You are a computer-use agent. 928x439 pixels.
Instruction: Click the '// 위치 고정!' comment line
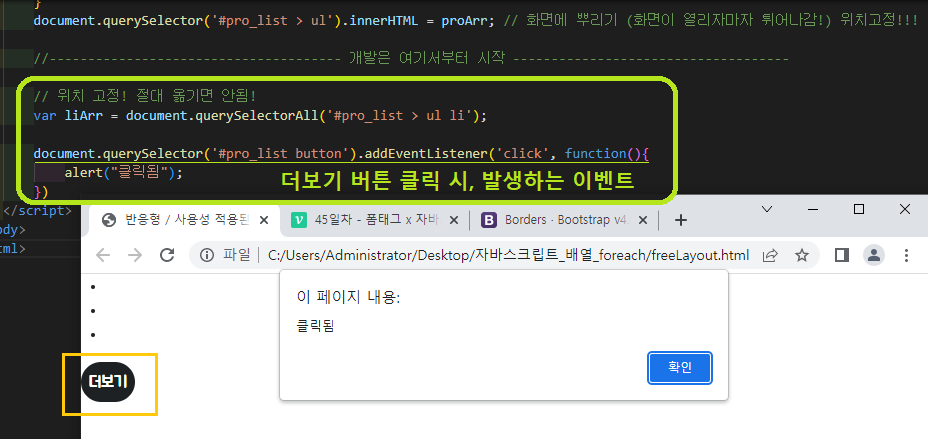point(145,96)
